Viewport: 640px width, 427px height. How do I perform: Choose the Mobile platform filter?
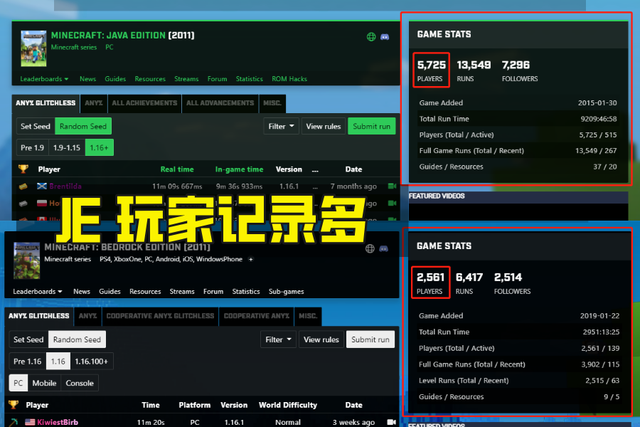click(x=44, y=383)
